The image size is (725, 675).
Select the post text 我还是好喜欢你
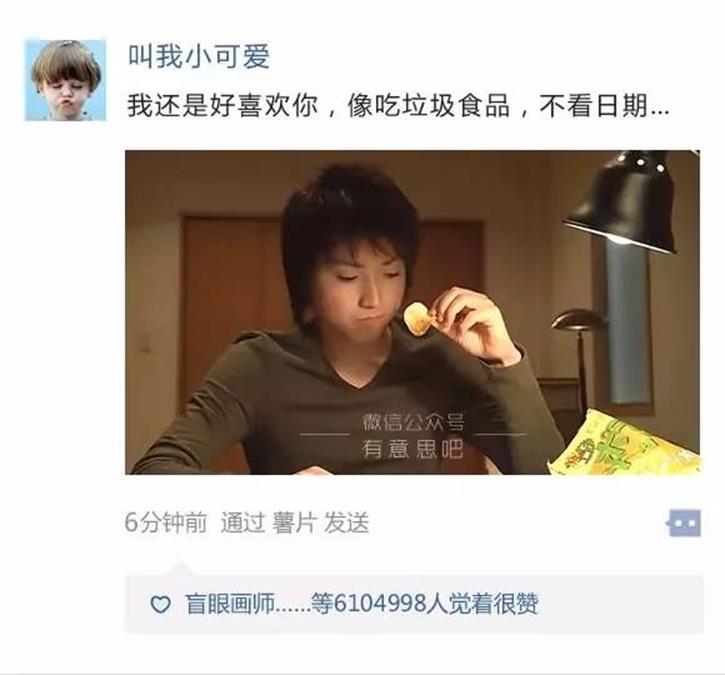click(x=222, y=105)
